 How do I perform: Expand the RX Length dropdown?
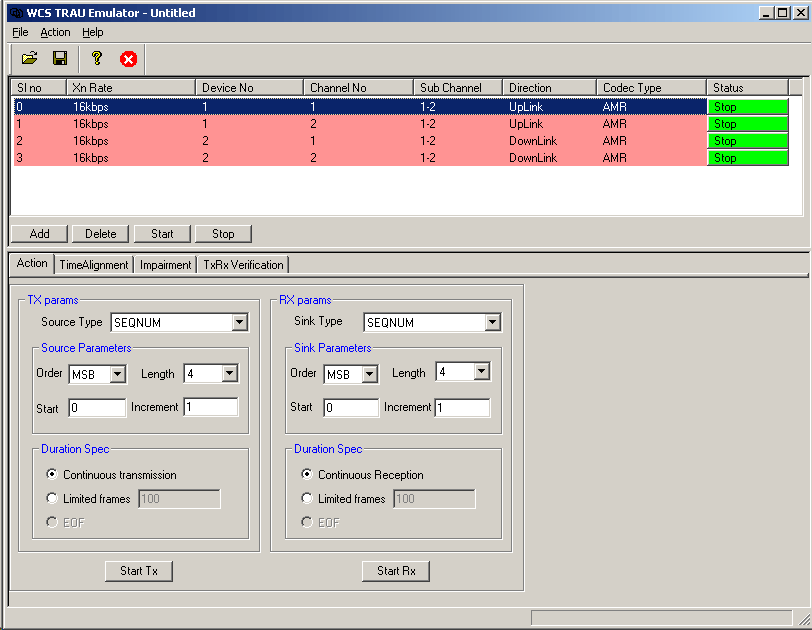click(482, 371)
